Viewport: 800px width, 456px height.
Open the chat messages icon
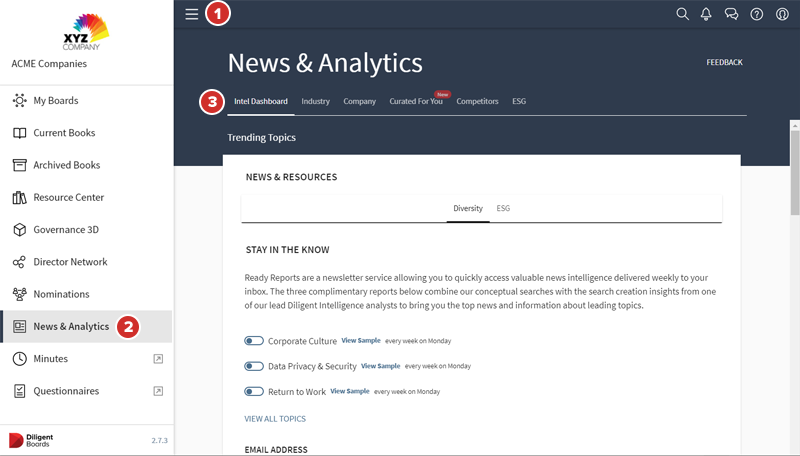731,14
